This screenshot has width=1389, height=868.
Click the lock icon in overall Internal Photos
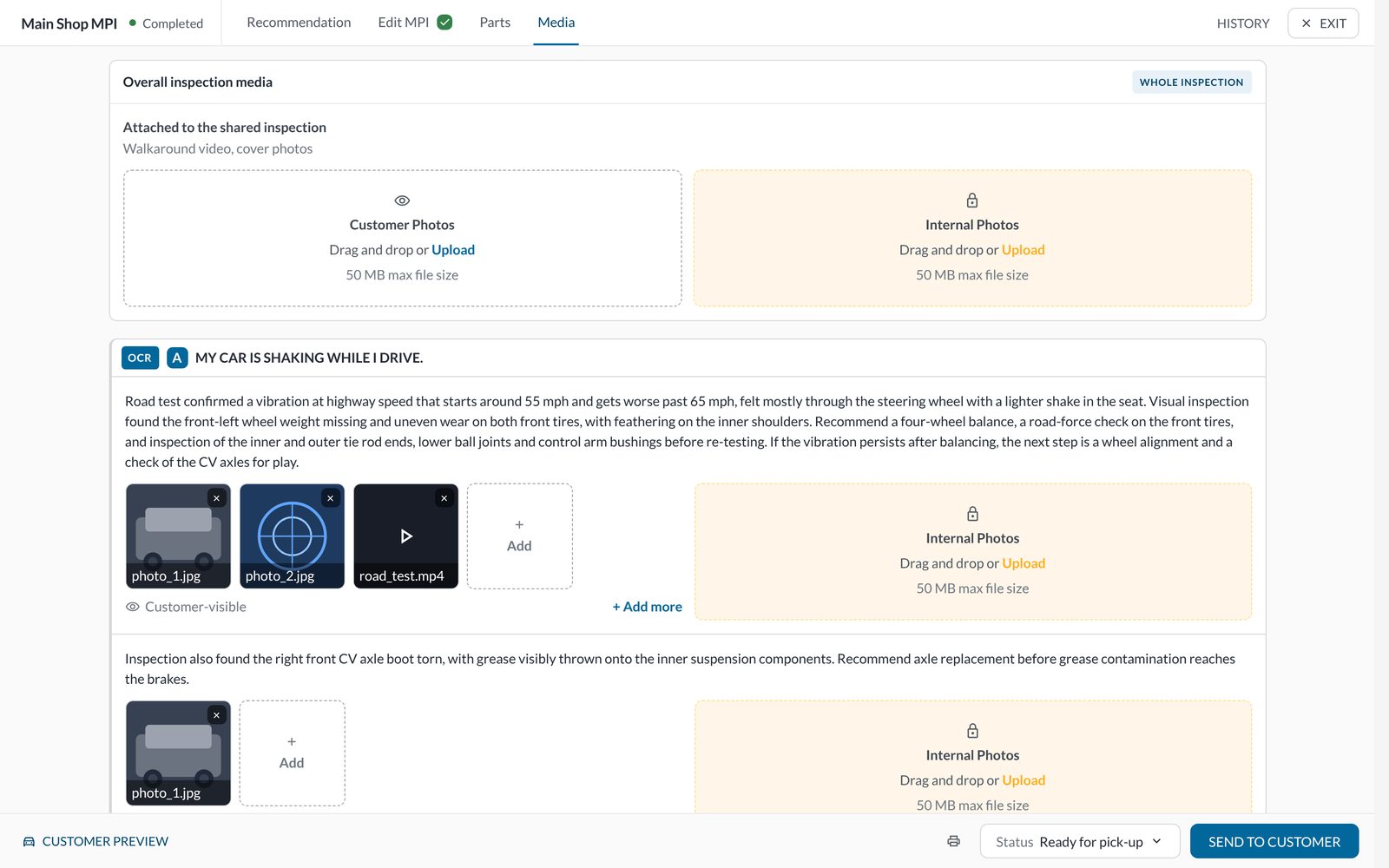click(972, 201)
